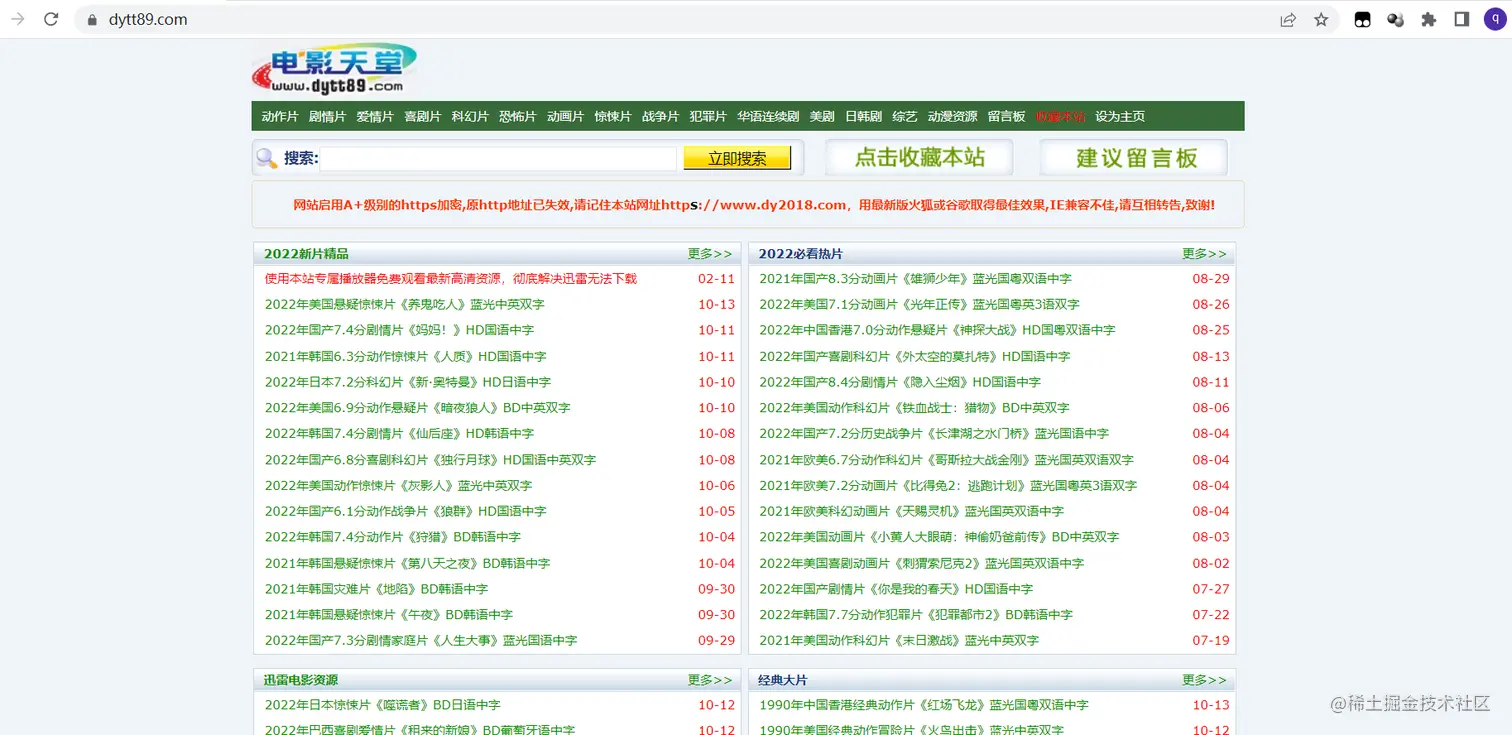Open the 迅雷电影资源 section heading
Screen dimensions: 1512x735
[x=301, y=680]
